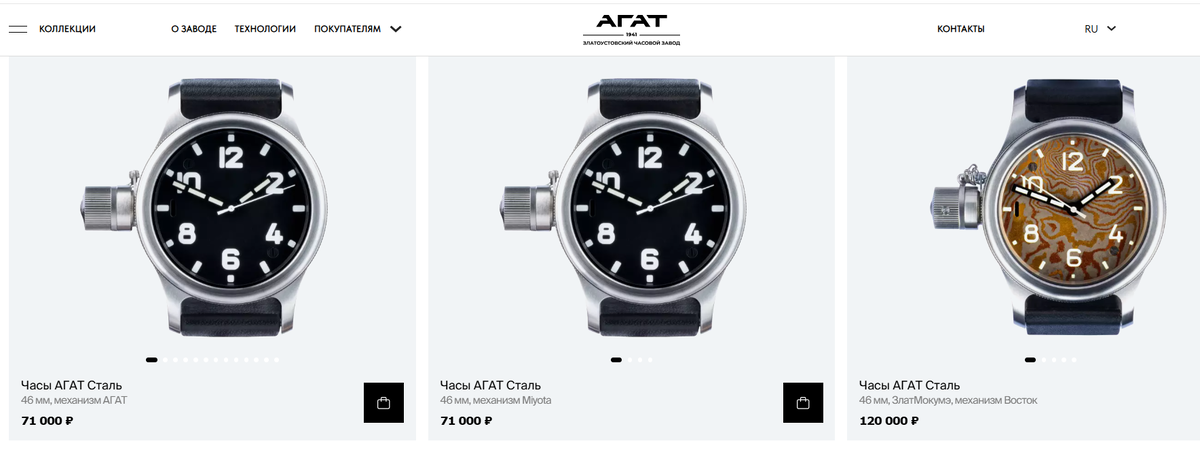Click the АГАТ logo in the header
The image size is (1200, 452).
(631, 29)
